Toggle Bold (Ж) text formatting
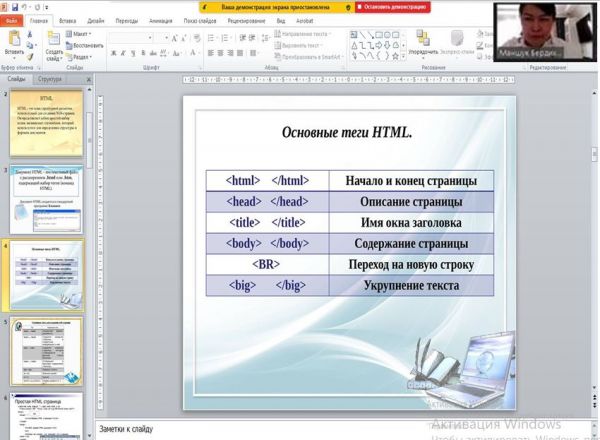 [x=113, y=52]
